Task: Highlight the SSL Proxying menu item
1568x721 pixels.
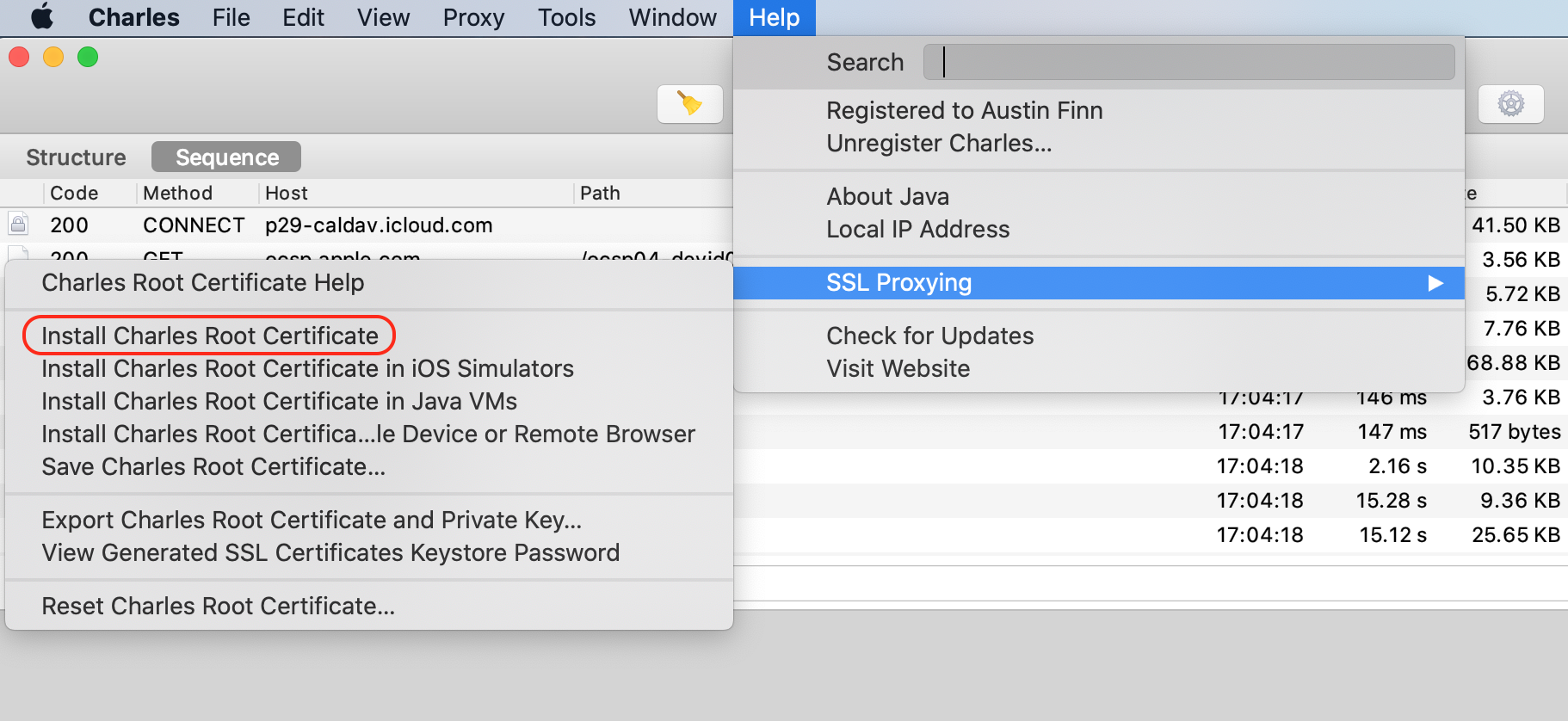Action: point(1099,283)
